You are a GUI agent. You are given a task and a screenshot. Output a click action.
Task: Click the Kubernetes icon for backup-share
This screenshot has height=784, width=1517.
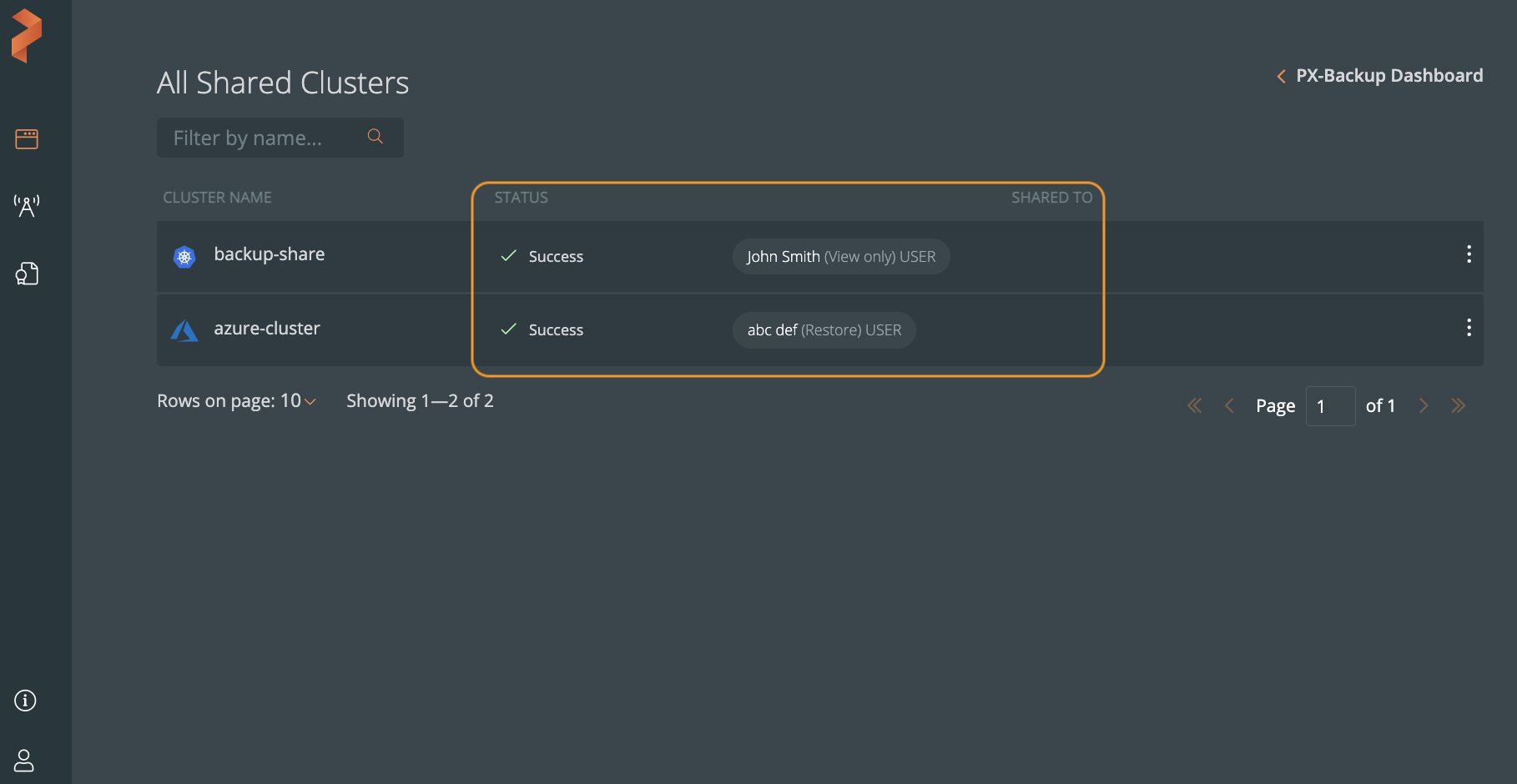tap(184, 257)
